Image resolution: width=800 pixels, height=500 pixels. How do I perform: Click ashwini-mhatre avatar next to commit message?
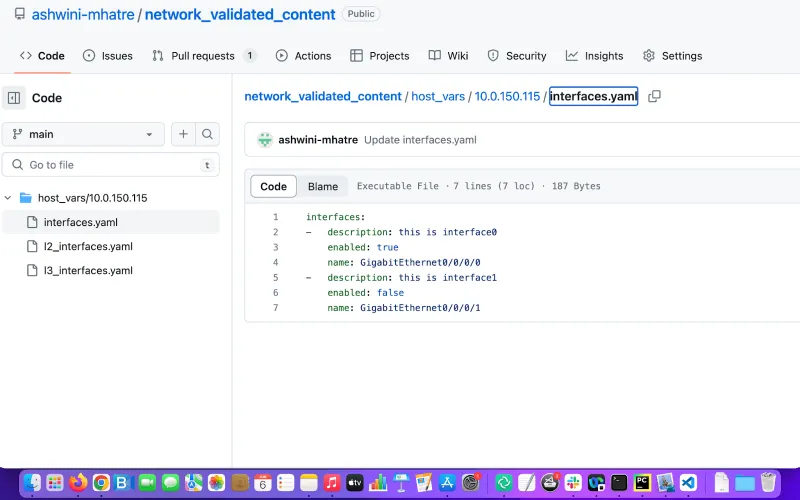click(x=265, y=140)
